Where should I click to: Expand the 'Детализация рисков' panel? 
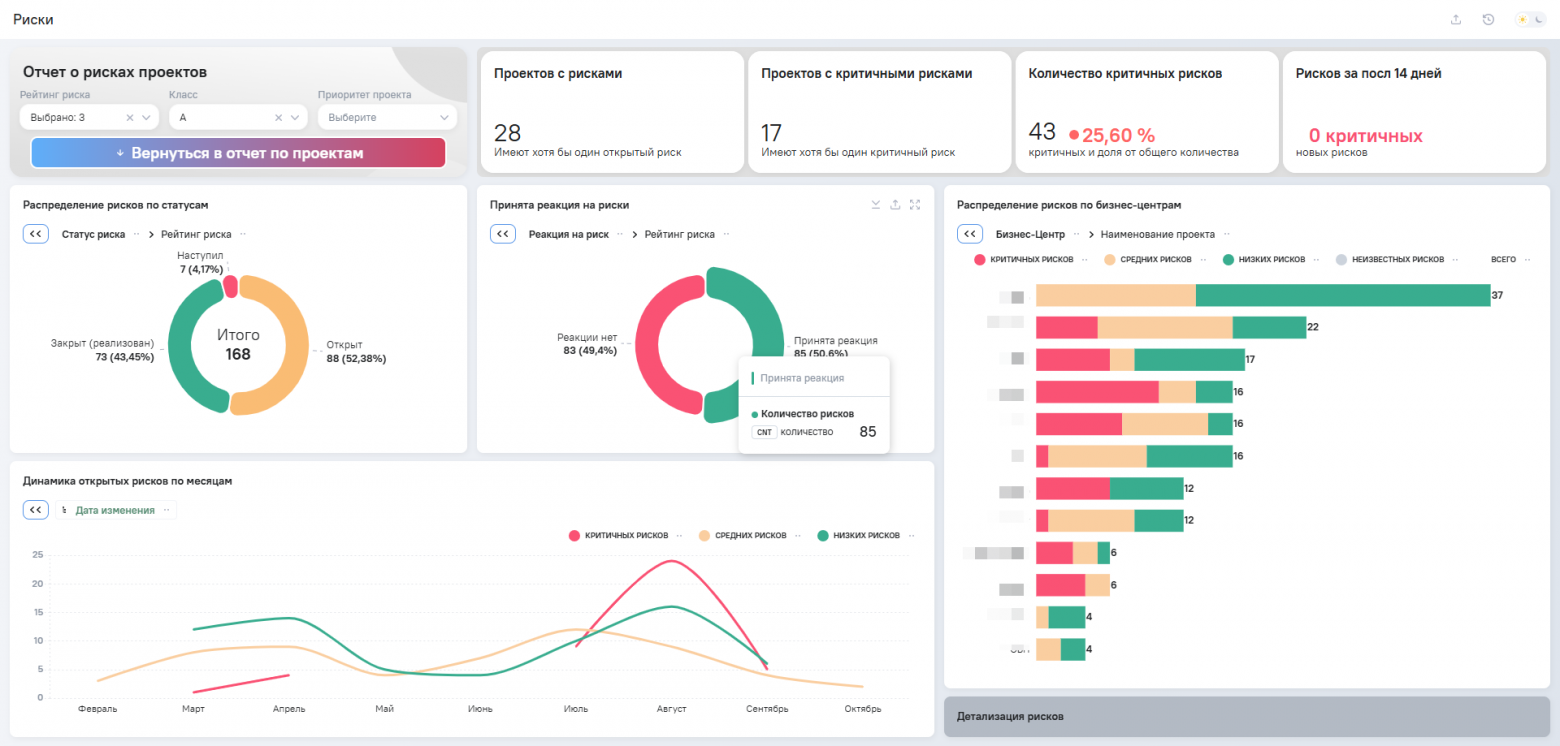(x=1247, y=717)
